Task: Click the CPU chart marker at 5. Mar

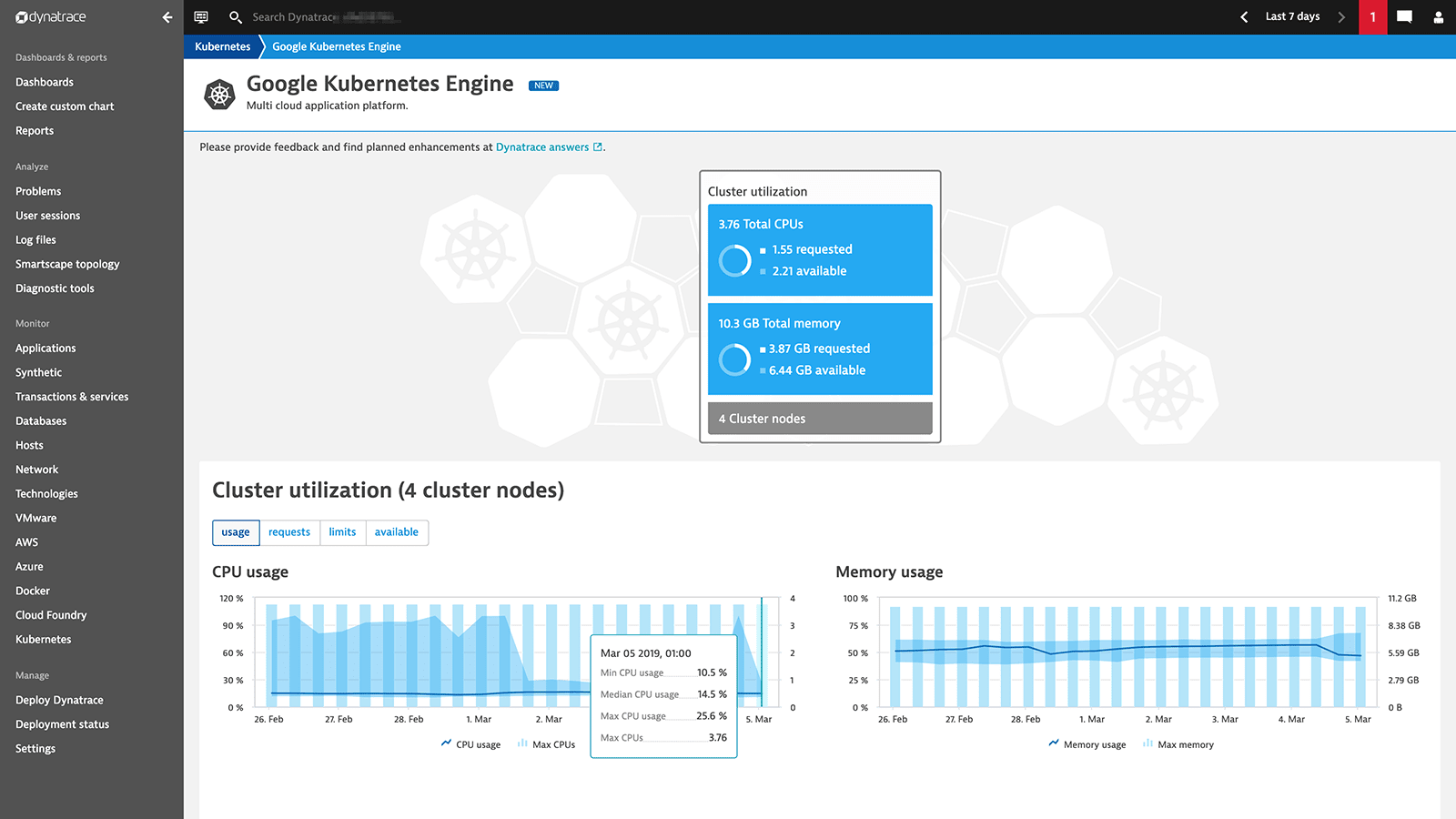Action: click(x=762, y=652)
